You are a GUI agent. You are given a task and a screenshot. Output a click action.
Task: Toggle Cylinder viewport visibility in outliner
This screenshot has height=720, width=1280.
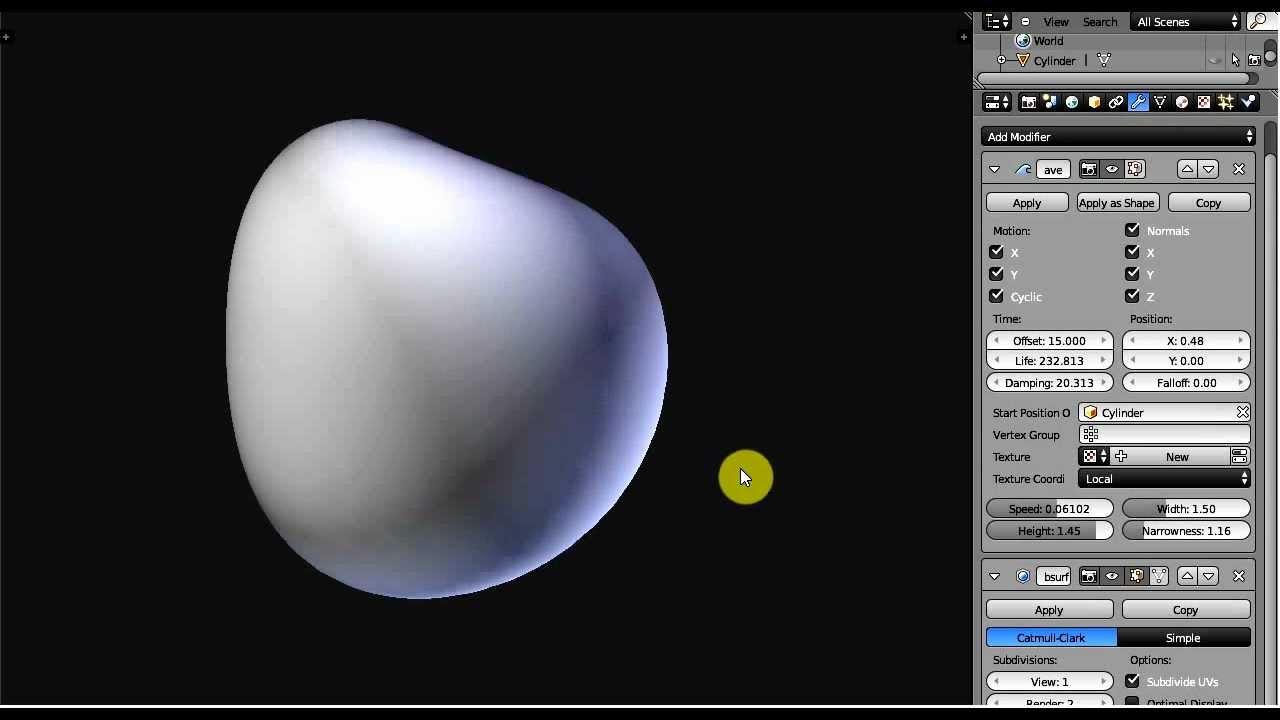1216,61
